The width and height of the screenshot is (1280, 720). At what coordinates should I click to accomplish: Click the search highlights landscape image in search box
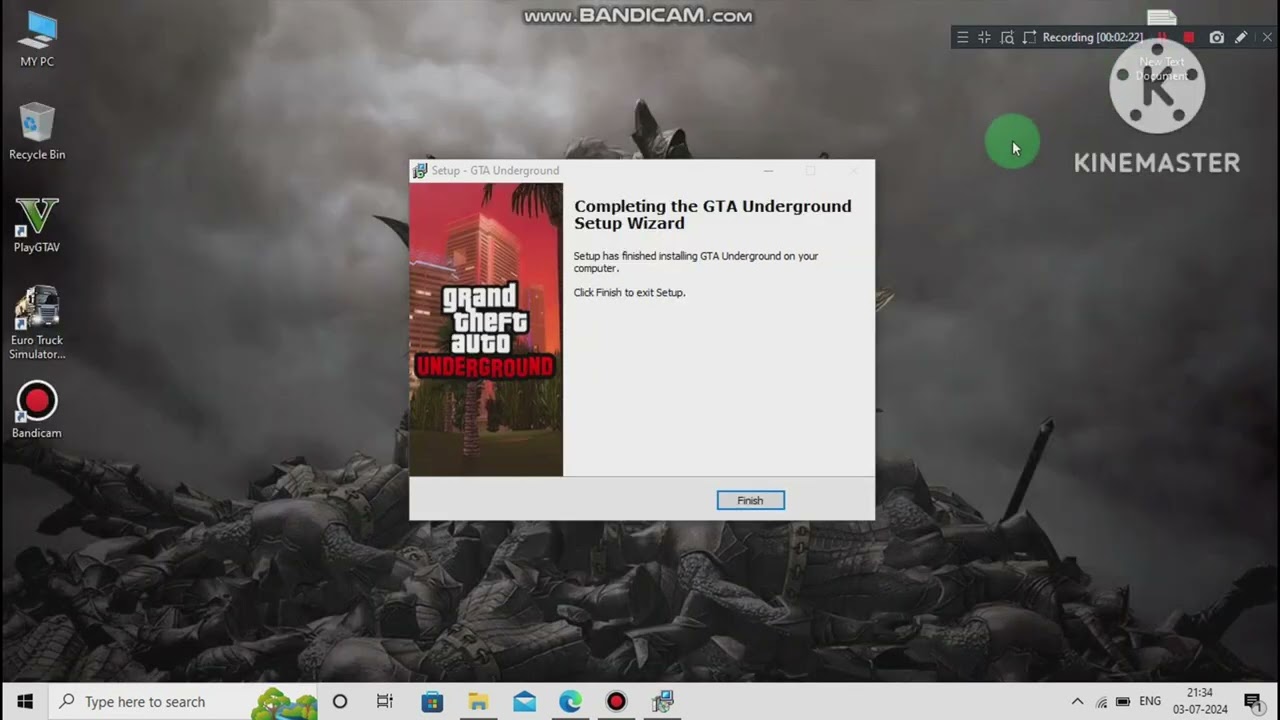coord(283,702)
